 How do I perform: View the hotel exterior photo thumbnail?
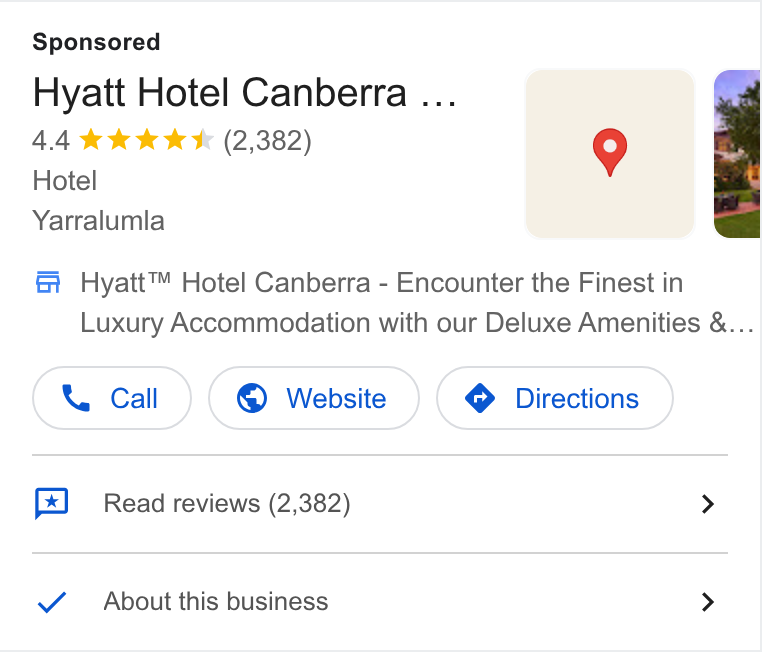click(x=737, y=154)
